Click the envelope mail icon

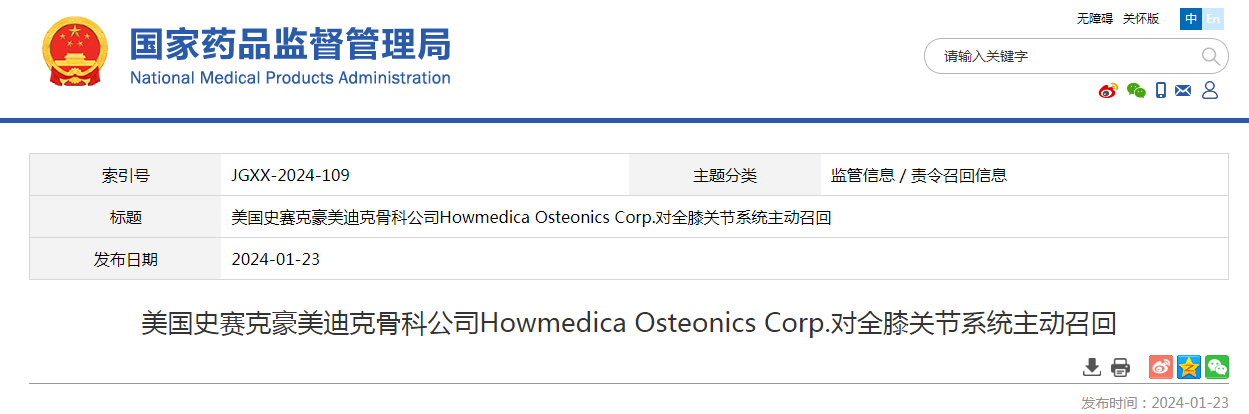1183,91
